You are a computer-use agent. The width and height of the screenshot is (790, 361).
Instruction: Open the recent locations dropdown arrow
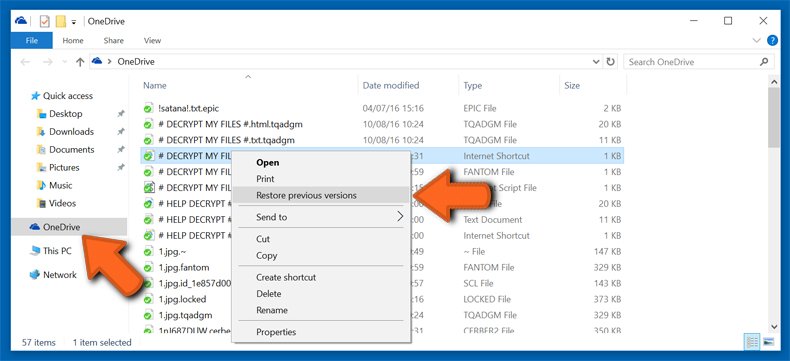64,62
